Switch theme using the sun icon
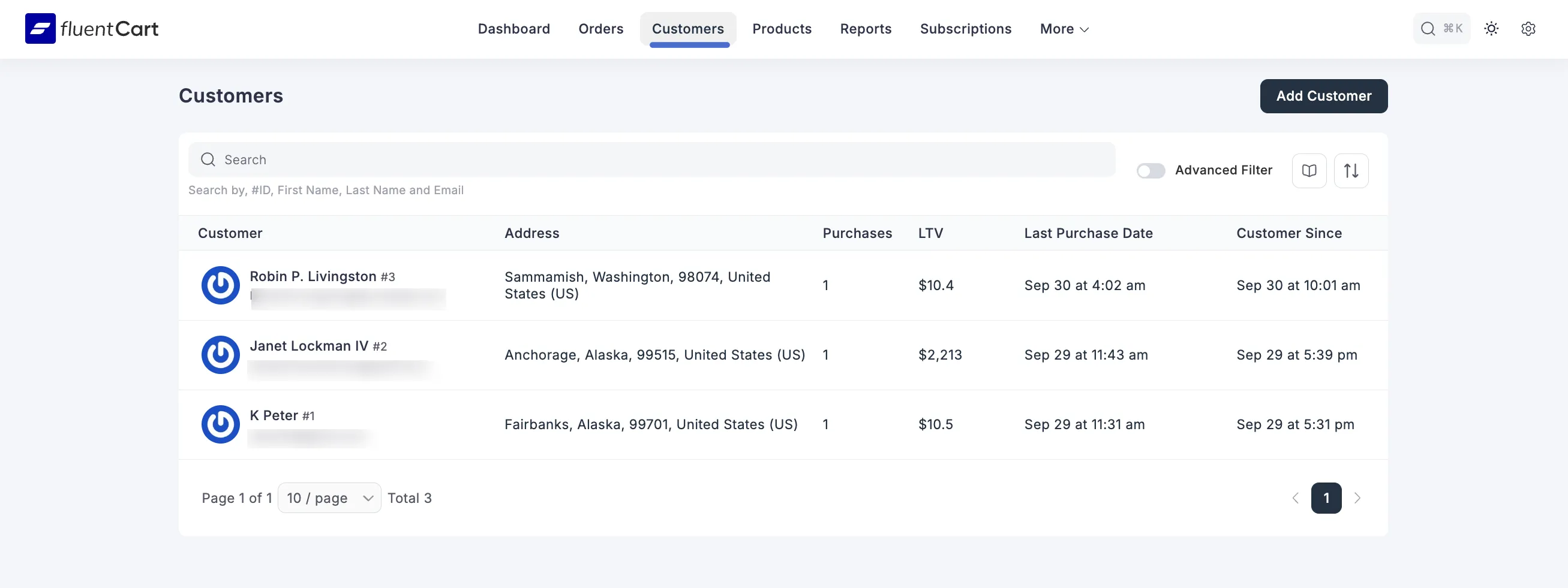 (1491, 29)
